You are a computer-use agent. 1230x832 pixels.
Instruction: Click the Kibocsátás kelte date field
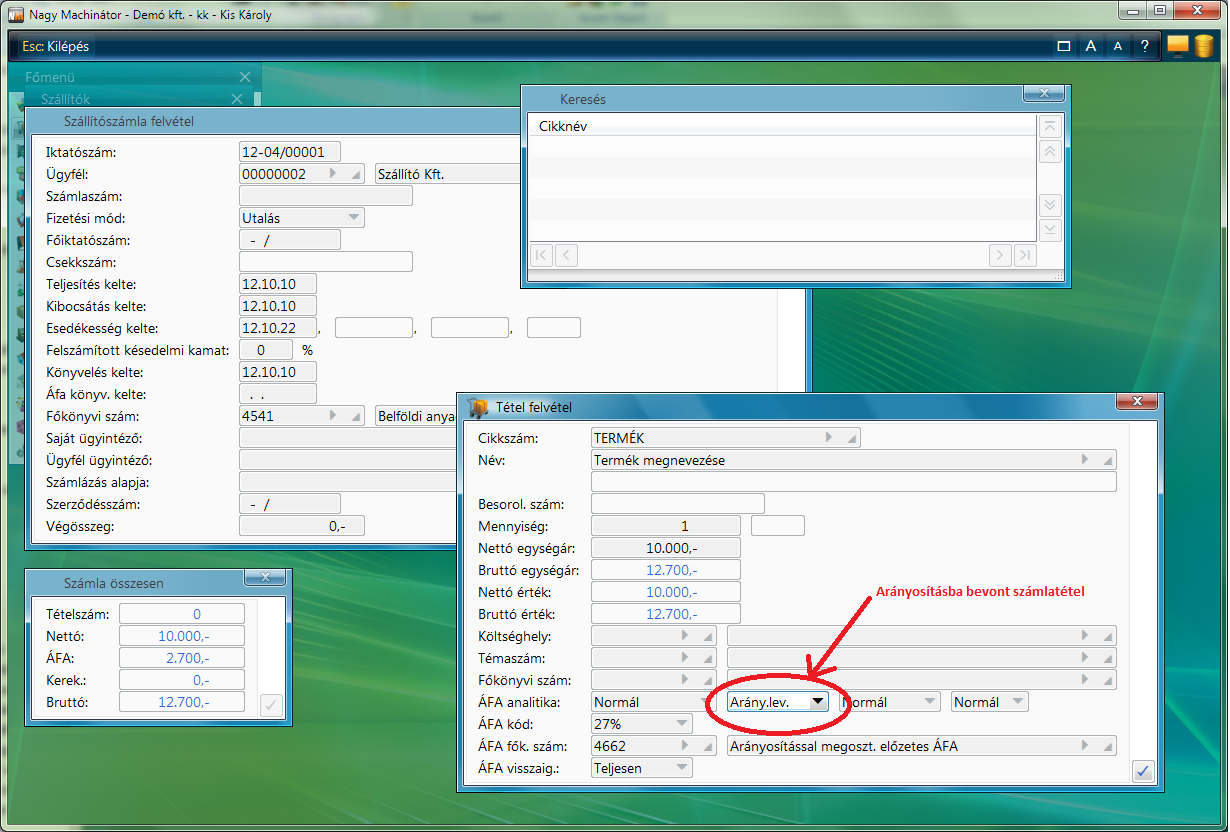tap(278, 306)
